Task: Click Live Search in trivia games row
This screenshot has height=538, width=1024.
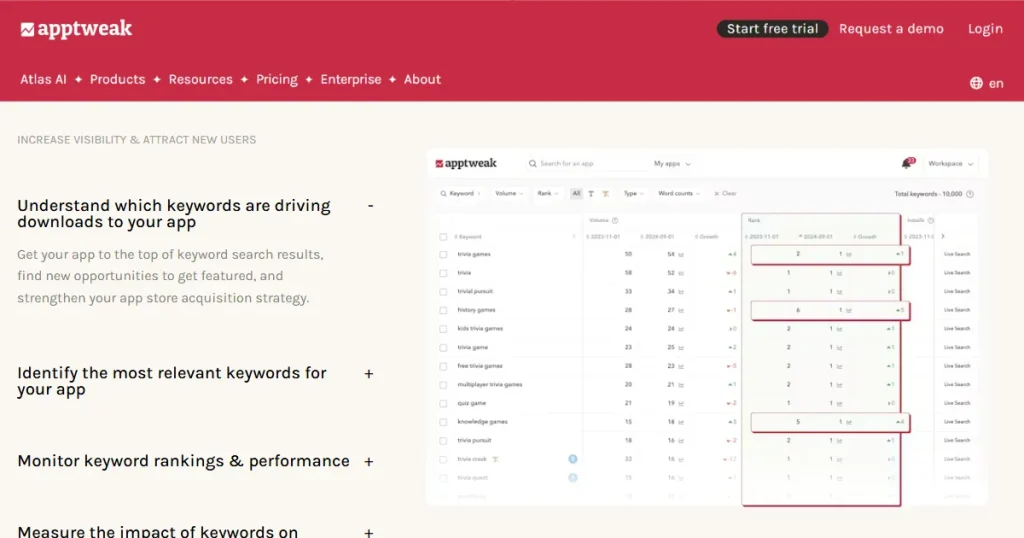Action: (x=957, y=255)
